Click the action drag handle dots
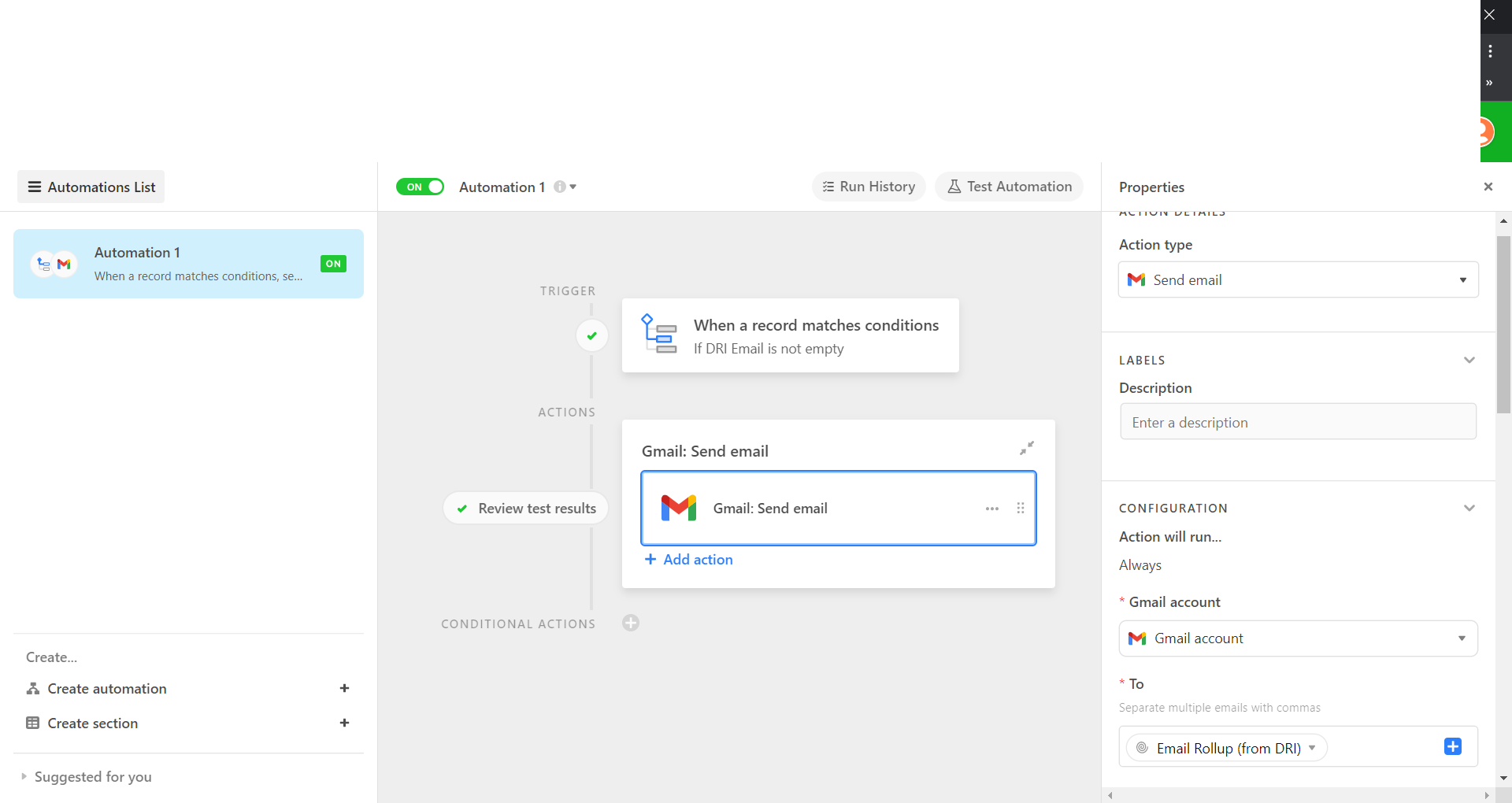Image resolution: width=1512 pixels, height=803 pixels. pos(1021,508)
